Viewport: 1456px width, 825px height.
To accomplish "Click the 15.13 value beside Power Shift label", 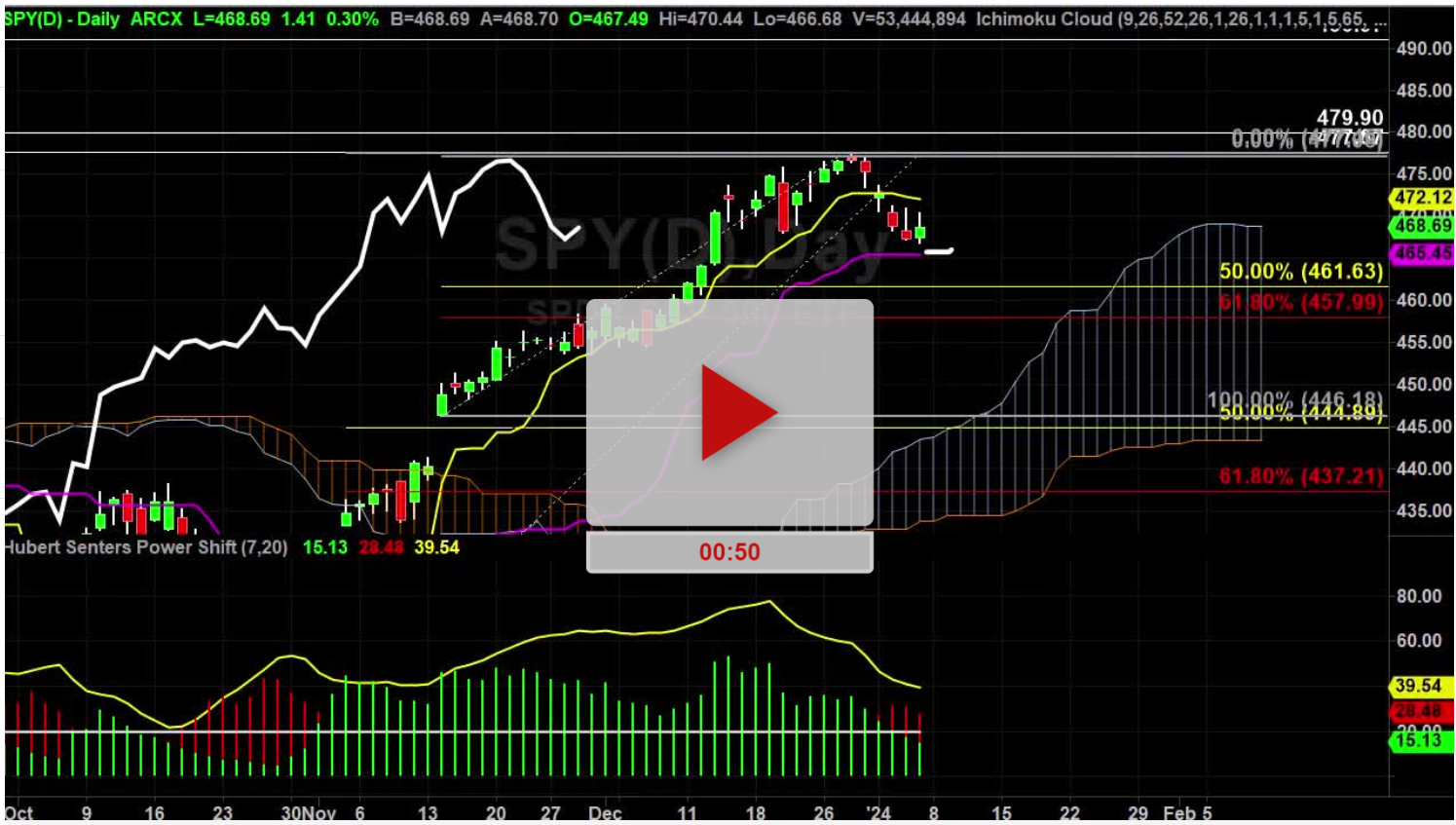I will point(324,547).
